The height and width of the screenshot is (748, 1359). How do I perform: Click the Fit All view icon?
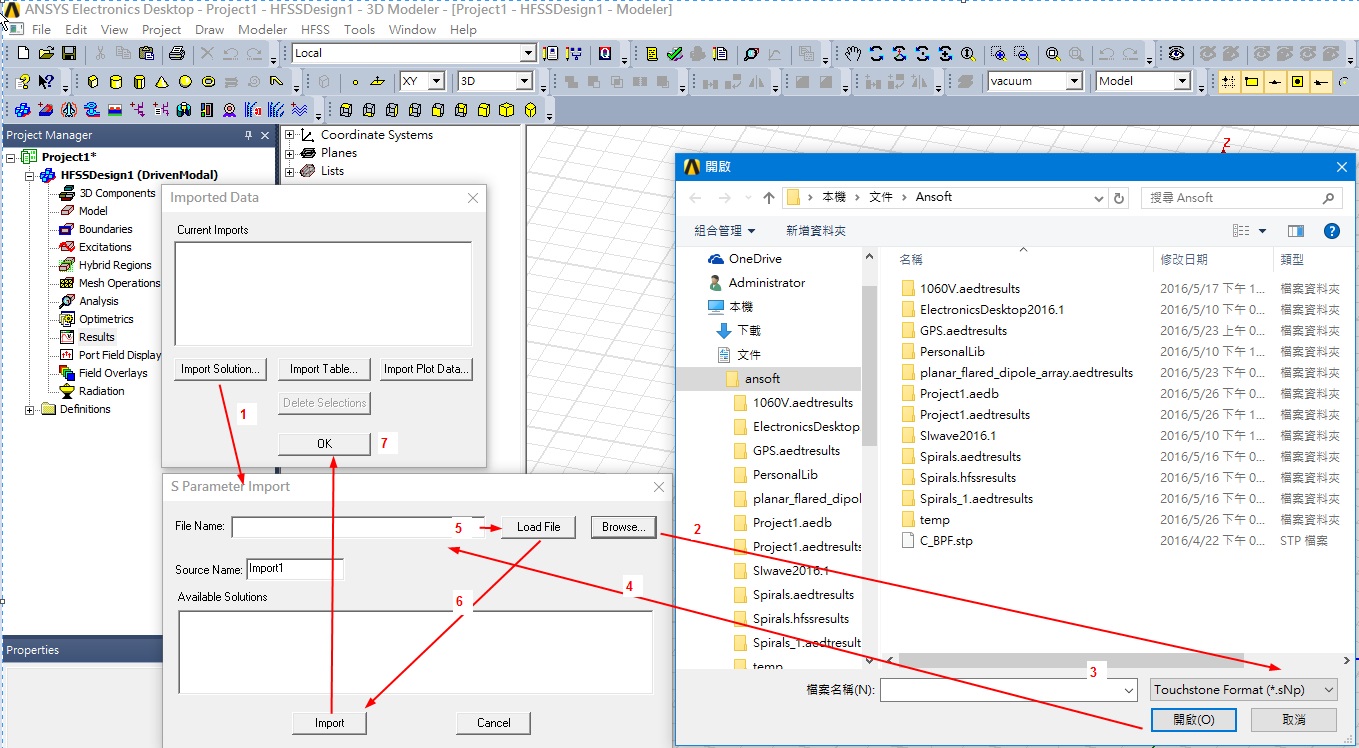click(1053, 53)
